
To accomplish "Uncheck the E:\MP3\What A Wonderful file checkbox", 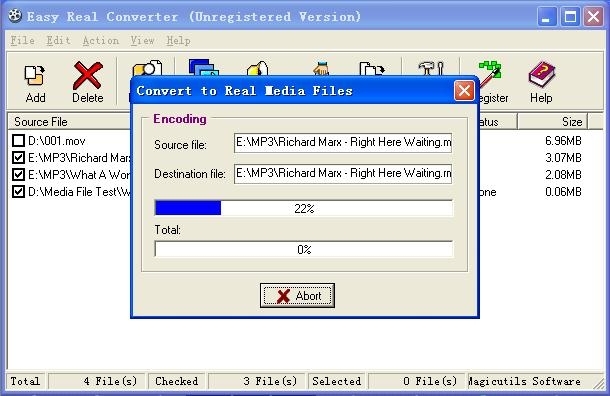I will pos(18,174).
